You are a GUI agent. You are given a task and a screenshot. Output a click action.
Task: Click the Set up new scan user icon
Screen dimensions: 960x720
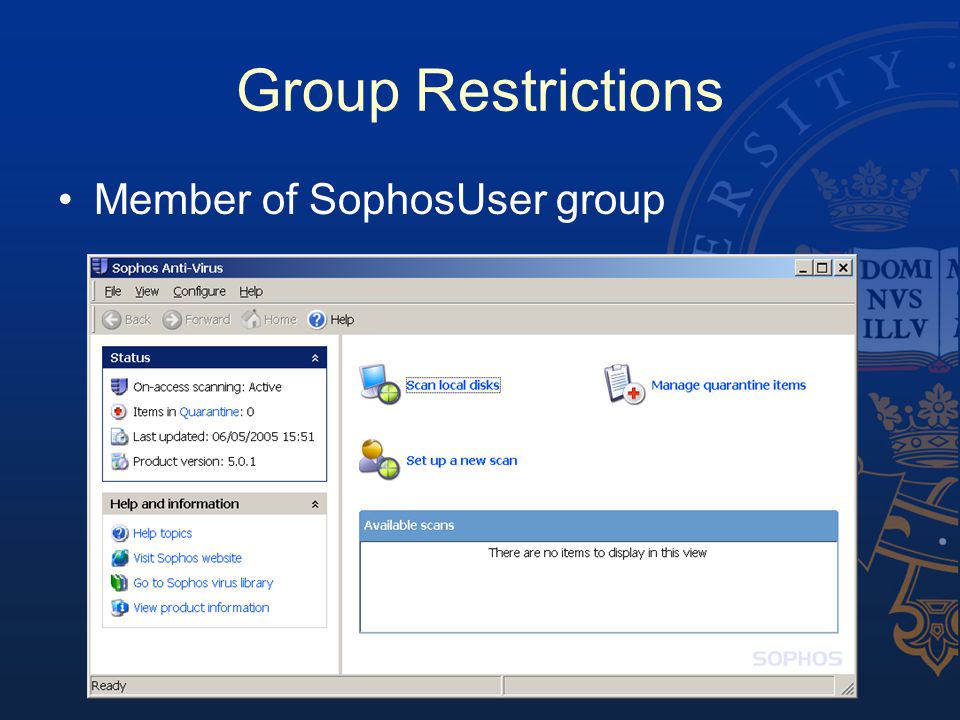coord(380,459)
